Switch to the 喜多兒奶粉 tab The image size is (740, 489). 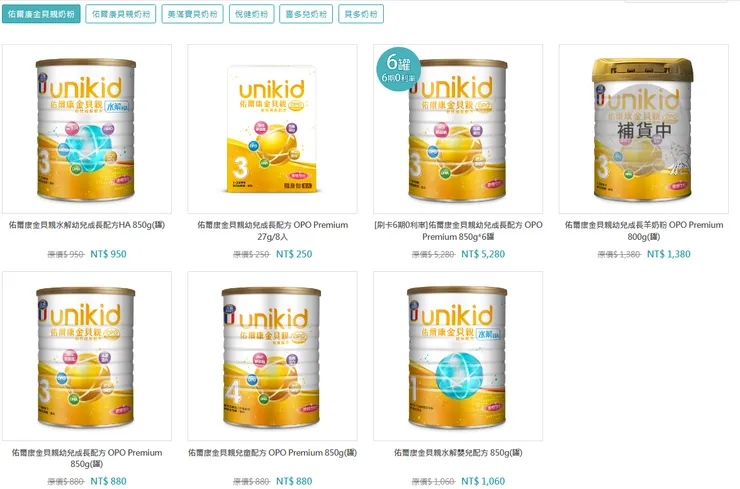pyautogui.click(x=306, y=14)
